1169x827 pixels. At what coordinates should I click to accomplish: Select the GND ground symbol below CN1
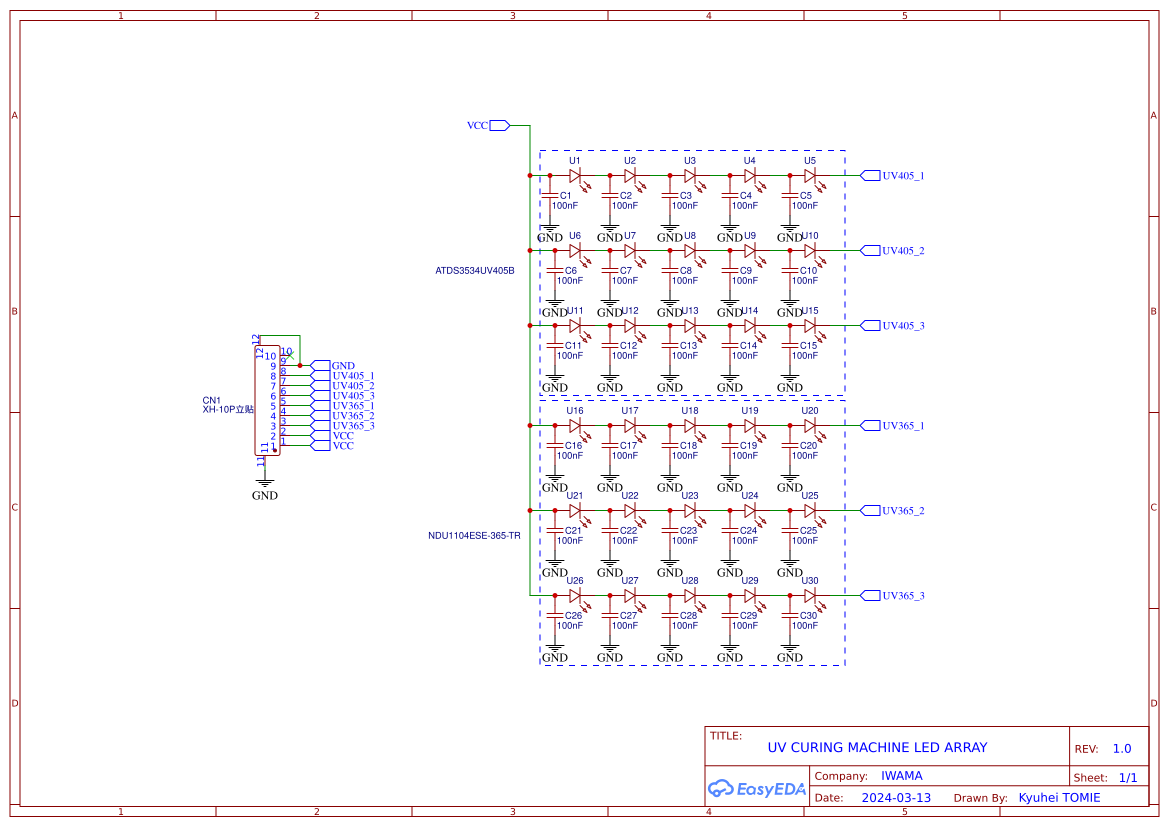coord(264,480)
